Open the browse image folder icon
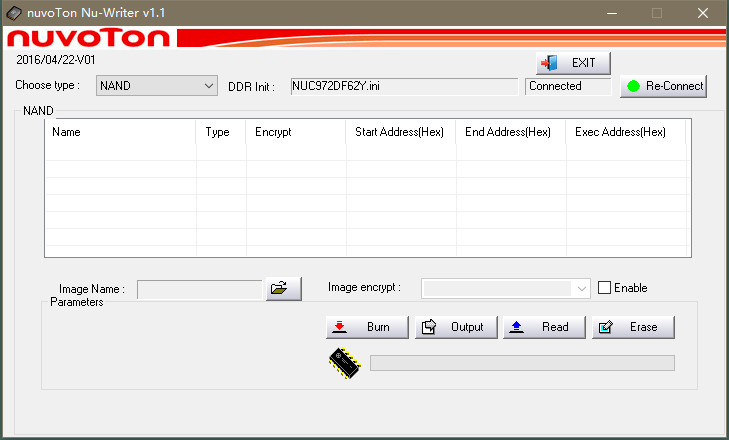The width and height of the screenshot is (729, 440). coord(284,289)
